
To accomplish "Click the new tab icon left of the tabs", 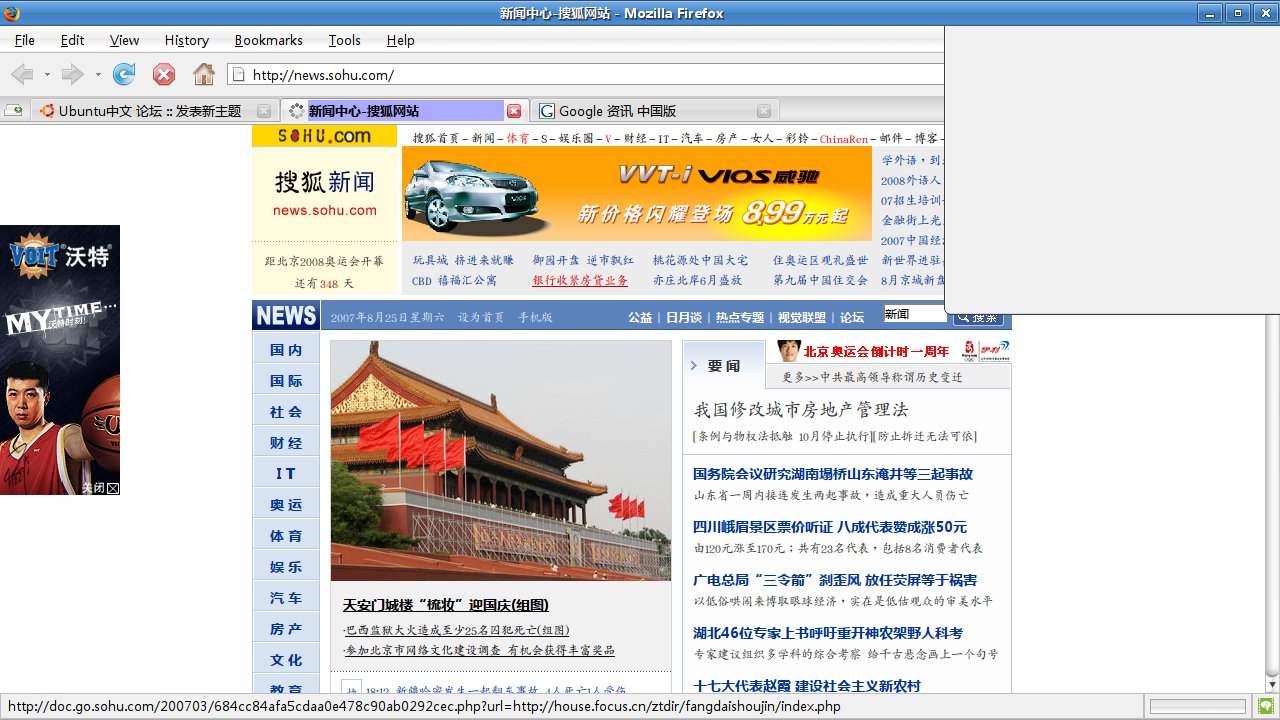I will coord(13,111).
